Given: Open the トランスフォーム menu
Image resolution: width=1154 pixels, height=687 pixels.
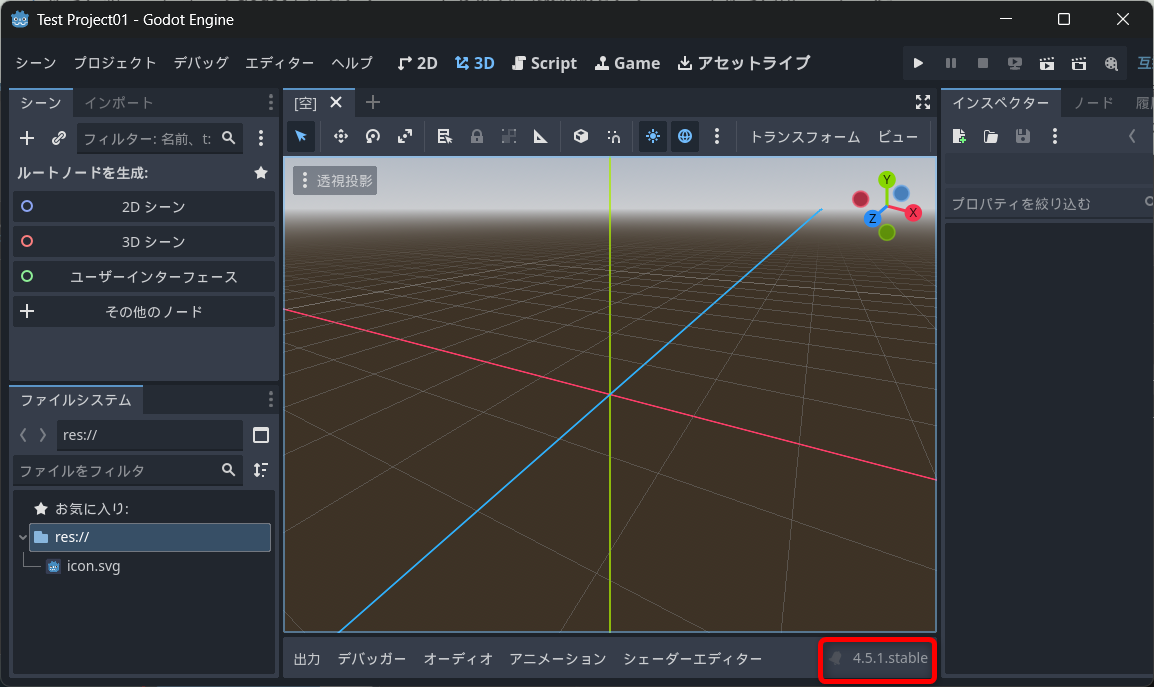Looking at the screenshot, I should click(x=804, y=137).
